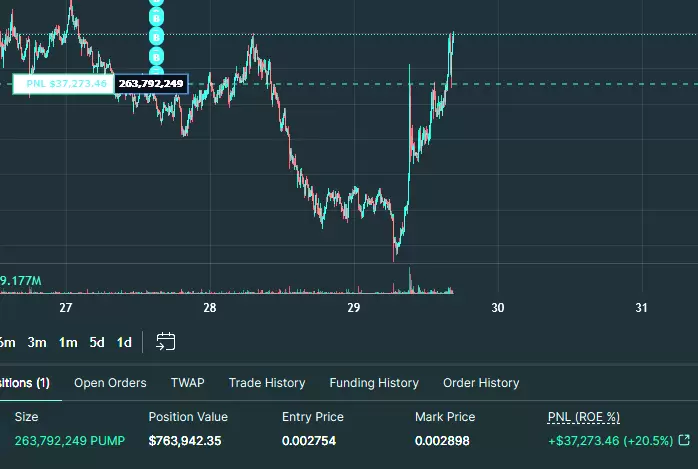This screenshot has width=698, height=469.
Task: Click the topmost B buy marker on chart
Action: pyautogui.click(x=156, y=2)
